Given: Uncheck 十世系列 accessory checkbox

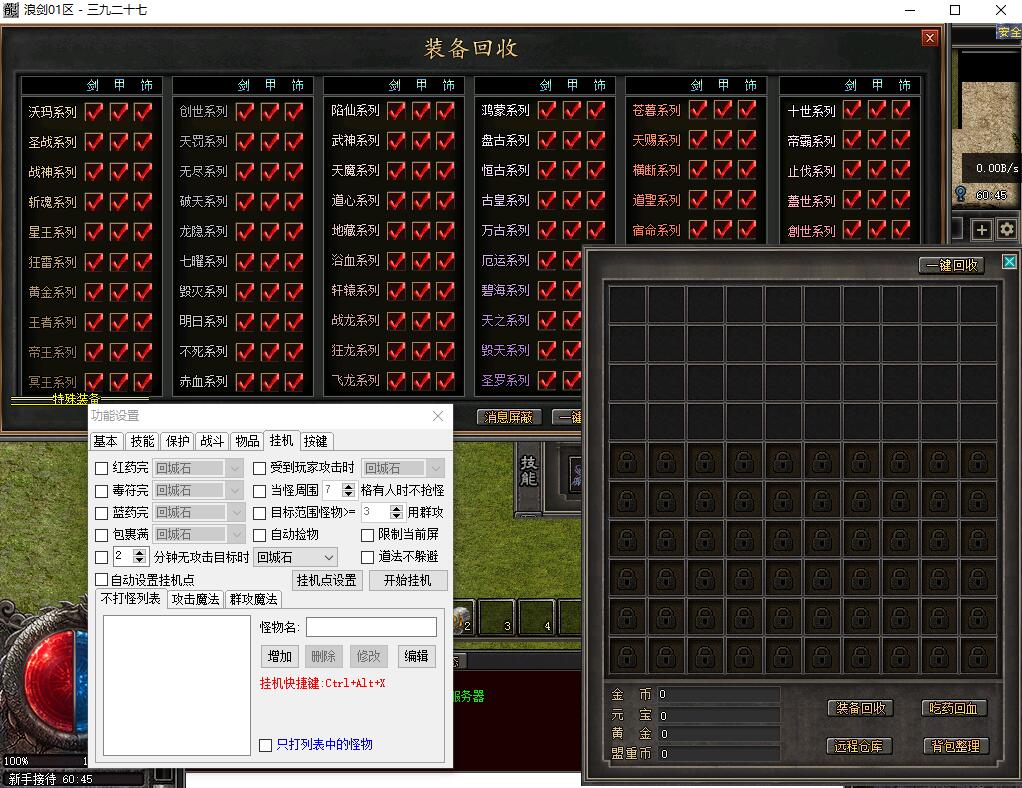Looking at the screenshot, I should click(901, 109).
